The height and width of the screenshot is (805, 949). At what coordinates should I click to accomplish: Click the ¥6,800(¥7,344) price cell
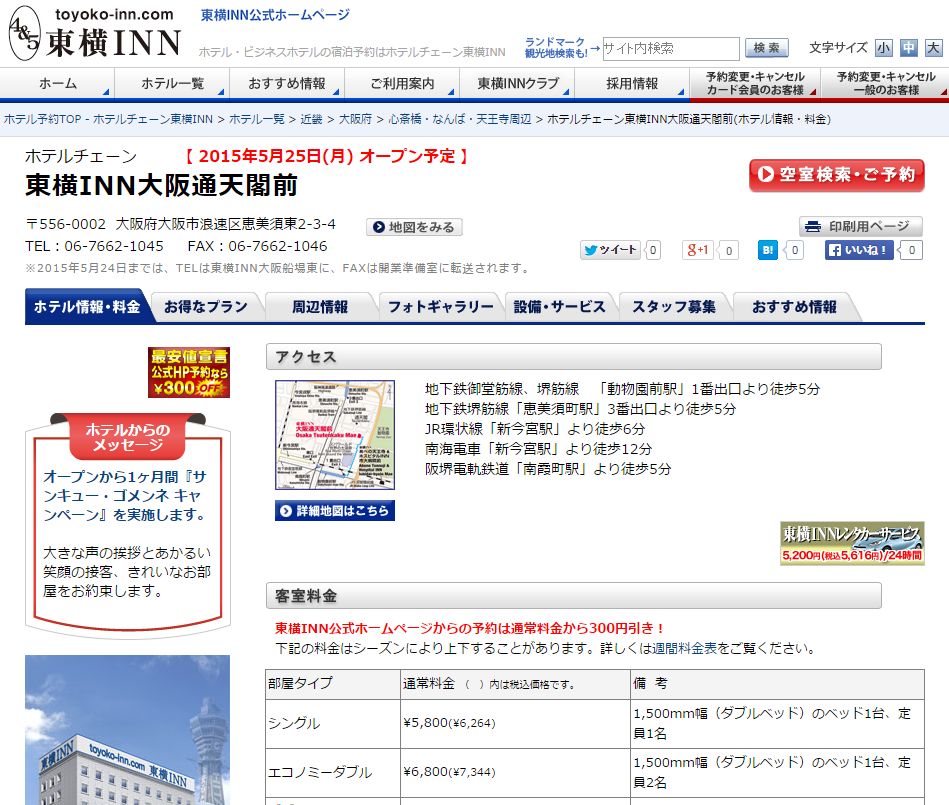click(515, 773)
